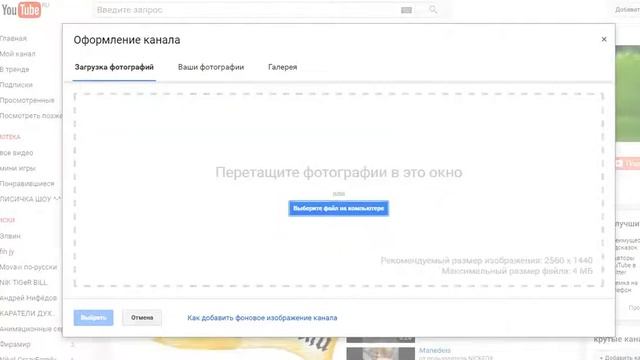Open Андрей Нифёдов subscription
The width and height of the screenshot is (640, 360).
pos(28,298)
